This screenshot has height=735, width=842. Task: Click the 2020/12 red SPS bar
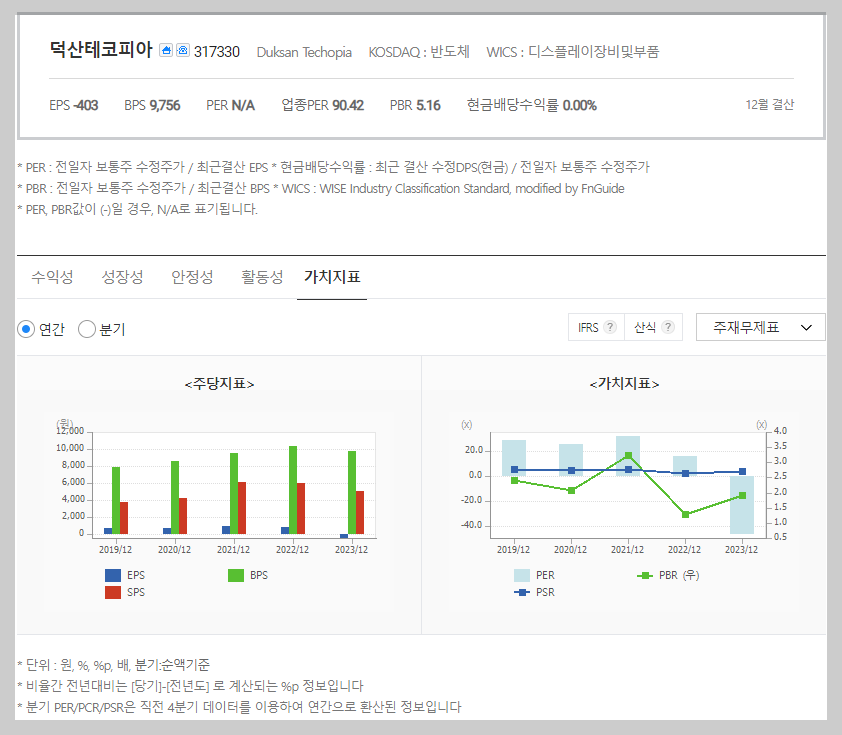183,516
